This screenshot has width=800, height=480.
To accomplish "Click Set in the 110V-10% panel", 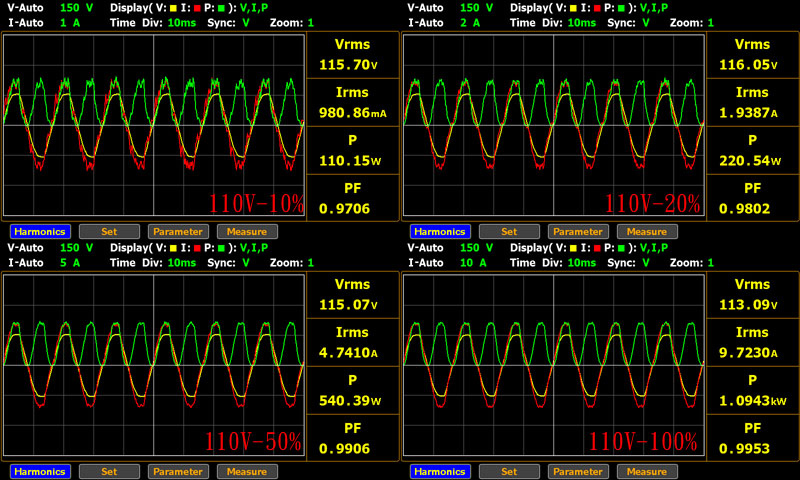I will 109,232.
